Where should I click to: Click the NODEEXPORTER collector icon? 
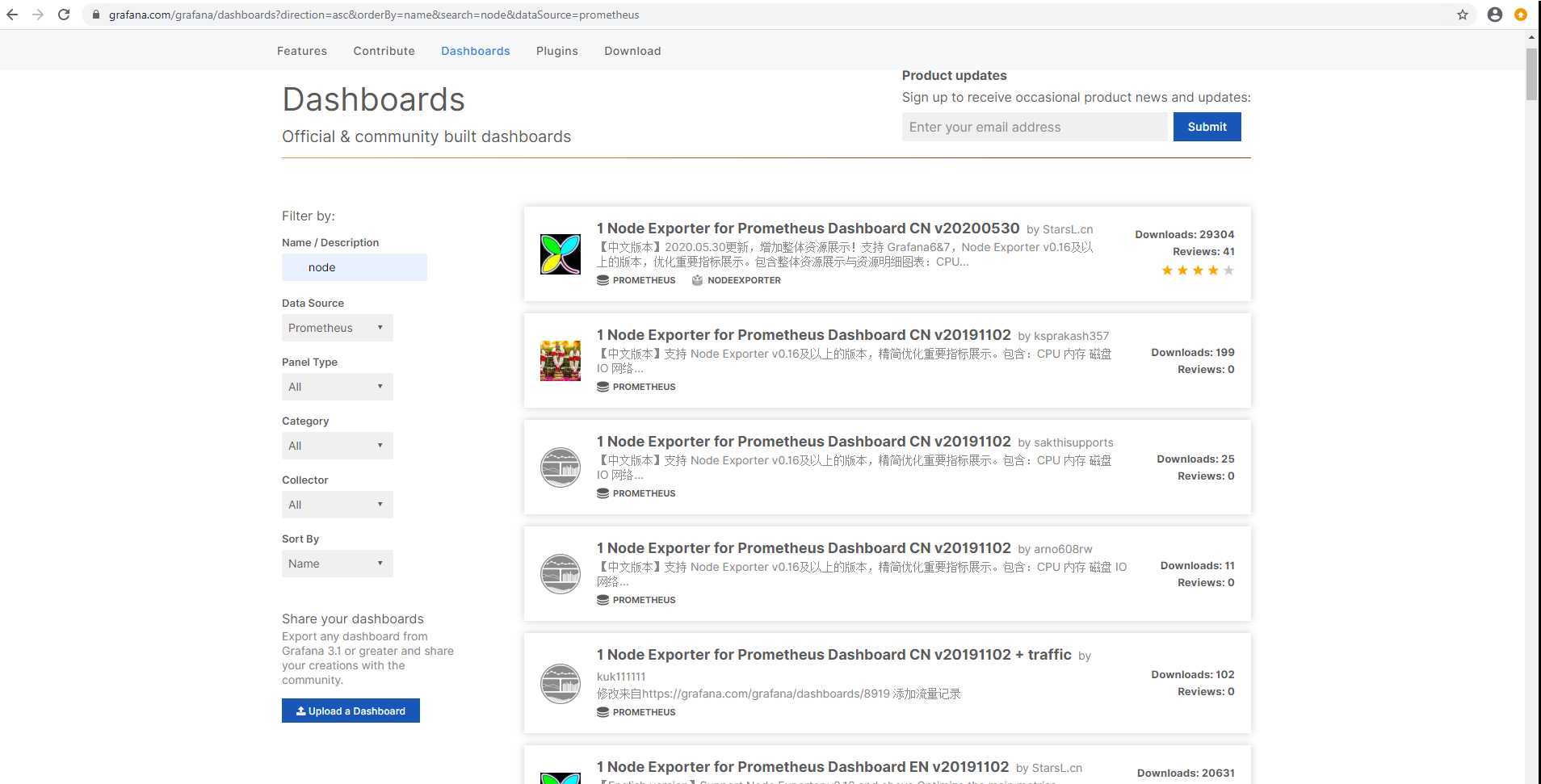697,280
